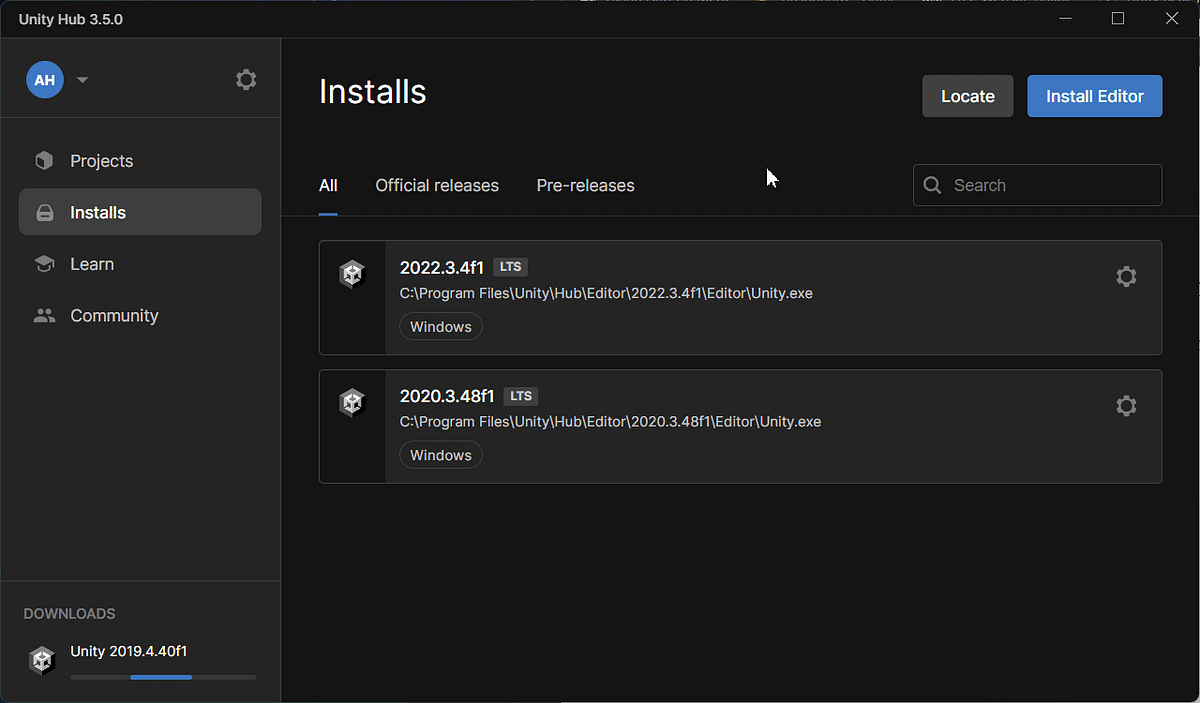Switch to the Pre-releases tab

tap(585, 185)
